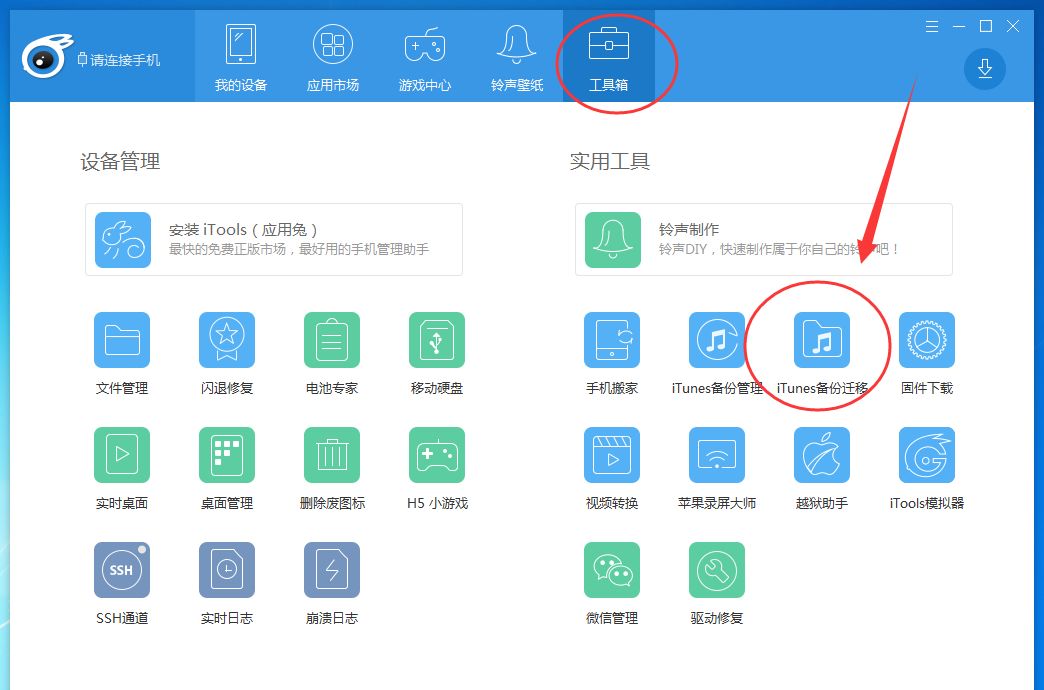Screen dimensions: 1044x690
Task: Open the download manager arrow button
Action: pos(984,68)
